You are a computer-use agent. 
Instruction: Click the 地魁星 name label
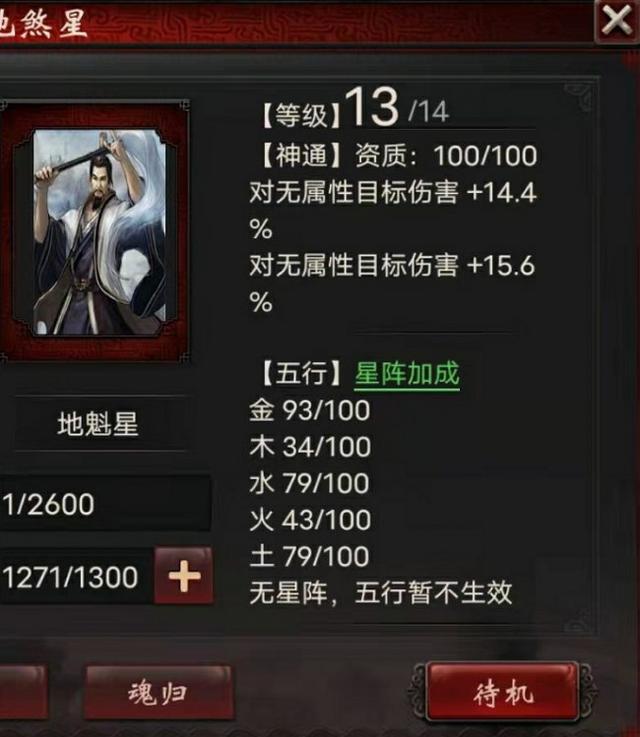pos(98,424)
